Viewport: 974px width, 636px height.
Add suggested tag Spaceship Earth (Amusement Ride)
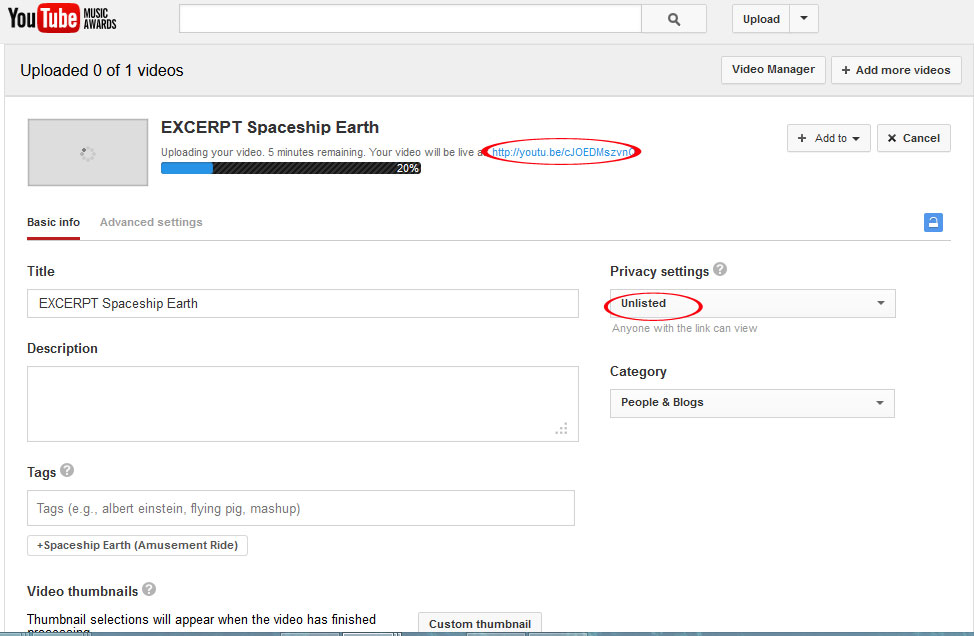[x=137, y=545]
